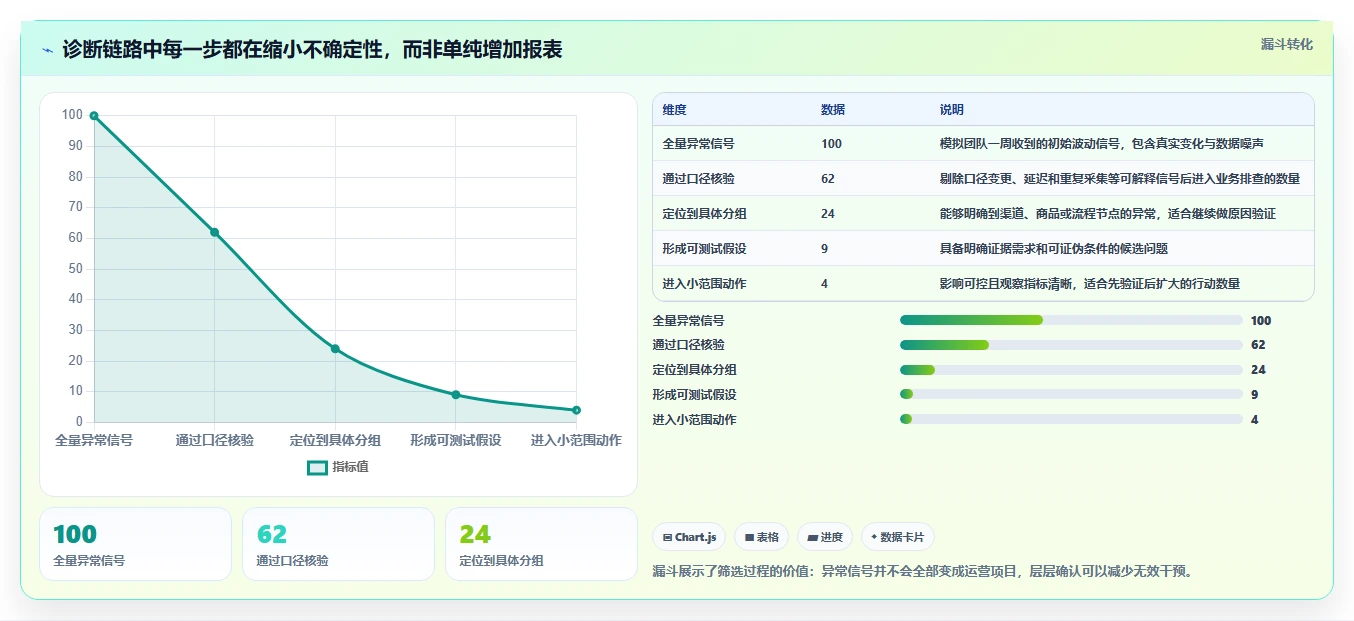Open the 62 通过口径核验 data card
Screen dimensions: 1354x621
tap(338, 544)
